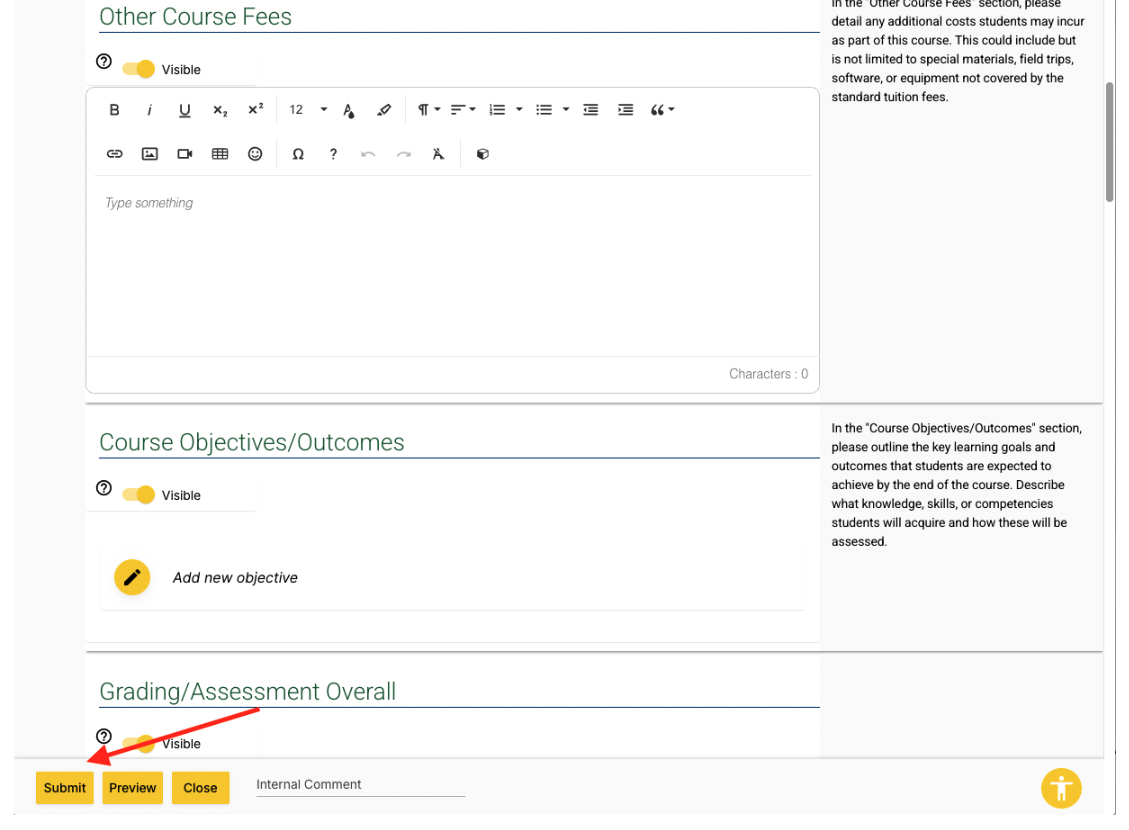Click the pencil icon to add objective
Screen dimensions: 1129x830
132,578
